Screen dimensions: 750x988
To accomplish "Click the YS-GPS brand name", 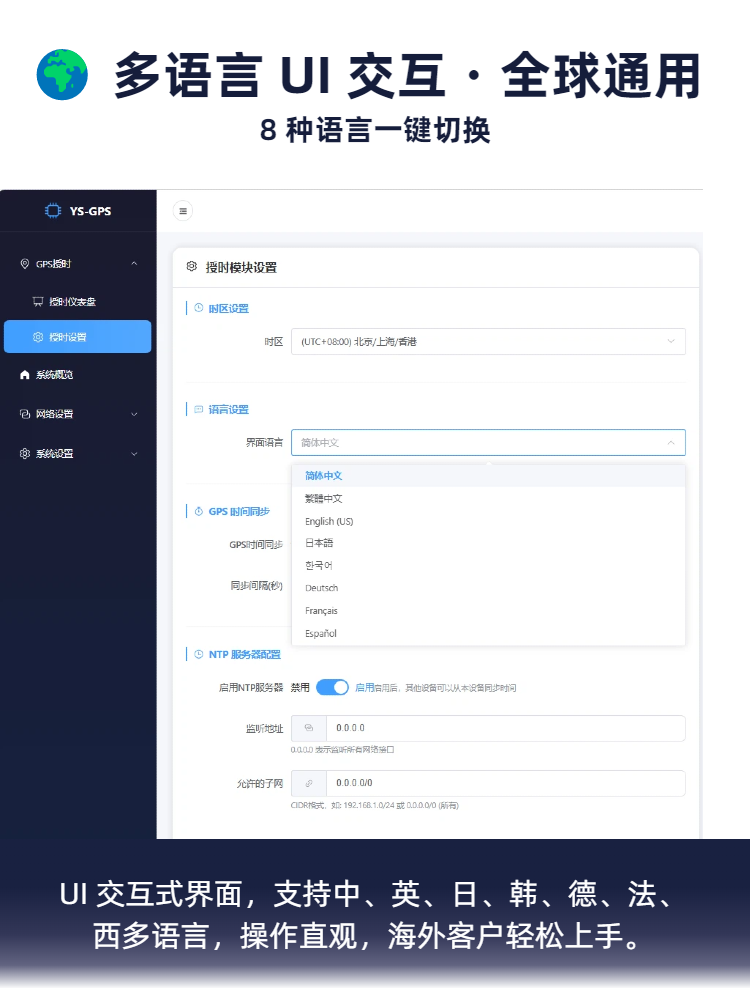I will (90, 211).
